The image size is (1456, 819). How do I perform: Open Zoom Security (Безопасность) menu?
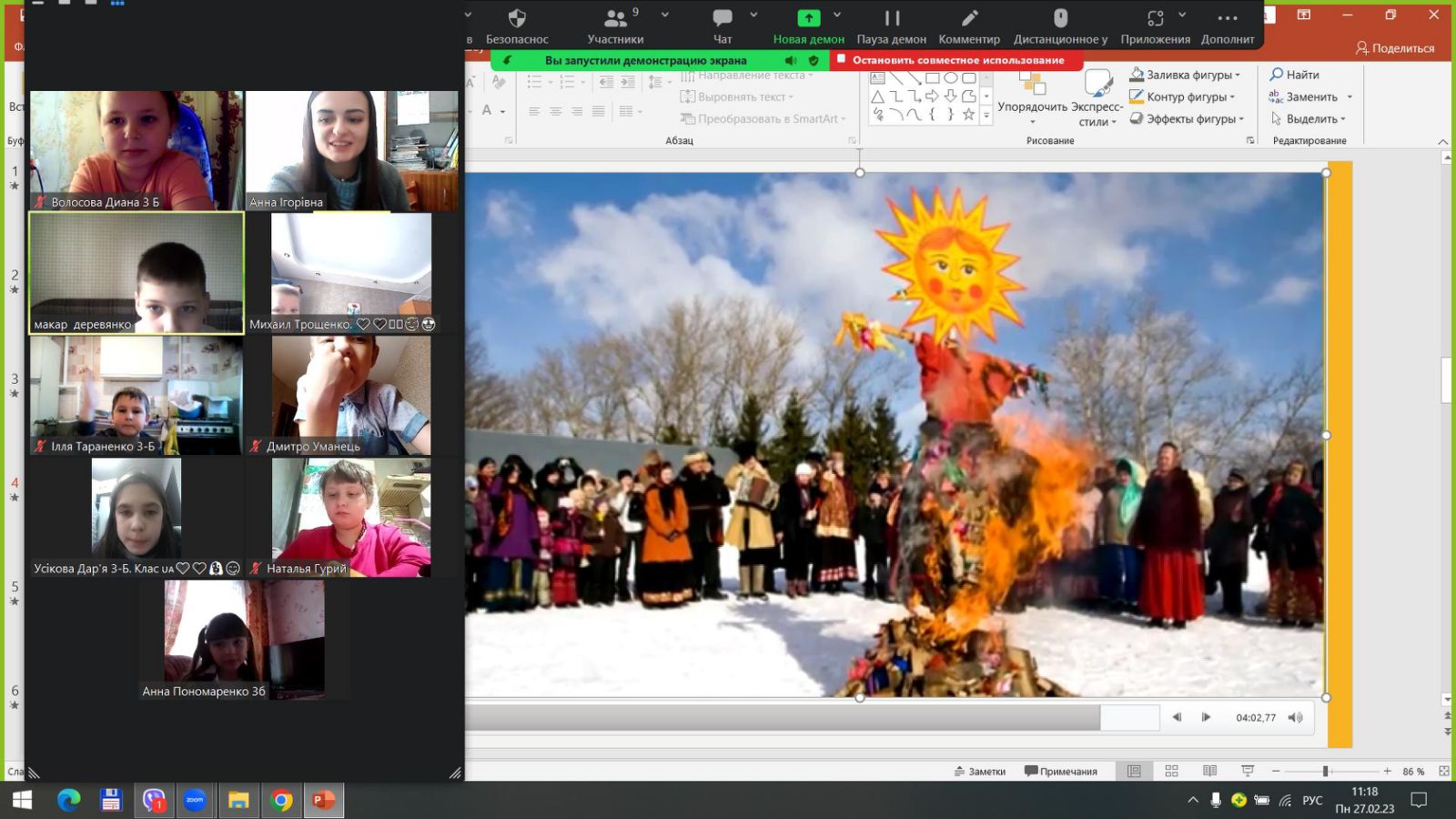pyautogui.click(x=517, y=26)
